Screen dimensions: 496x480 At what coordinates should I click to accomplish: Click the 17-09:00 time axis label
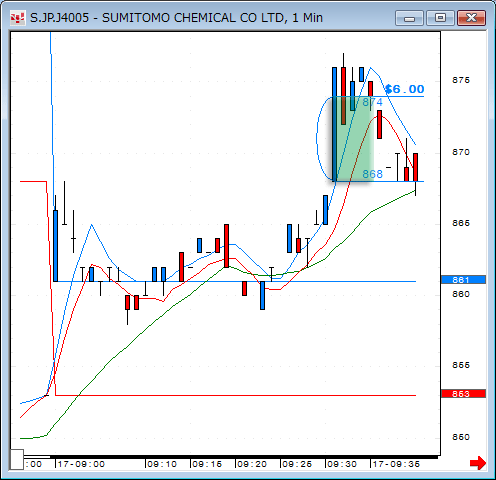[81, 464]
